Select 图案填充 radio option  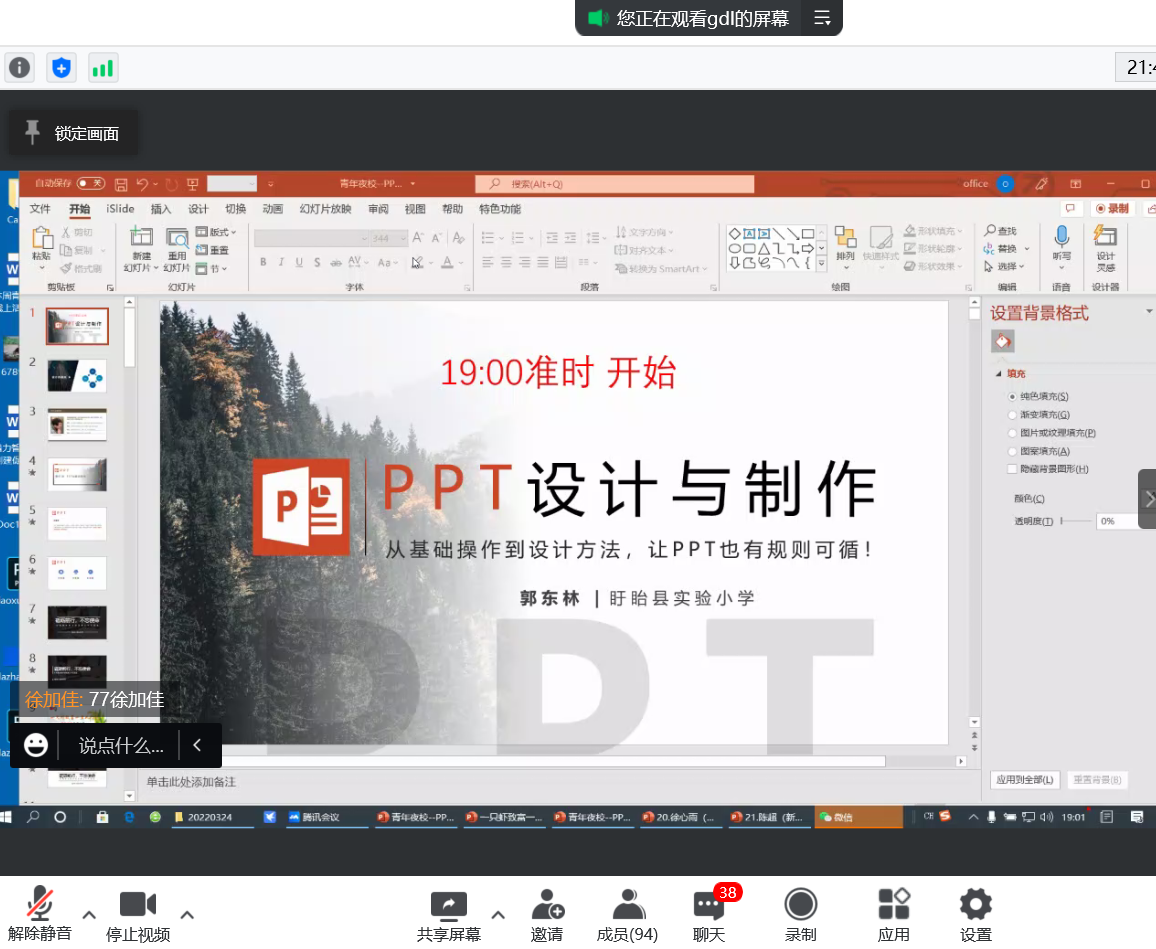click(1012, 451)
